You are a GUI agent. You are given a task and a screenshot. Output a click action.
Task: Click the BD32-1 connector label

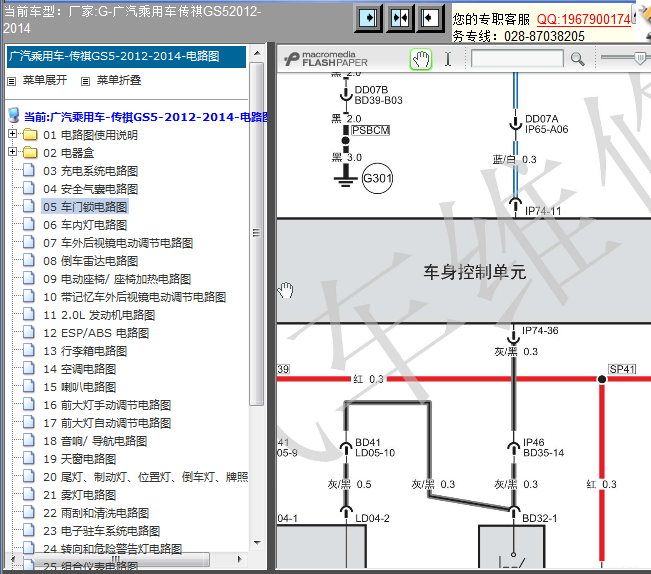(539, 518)
